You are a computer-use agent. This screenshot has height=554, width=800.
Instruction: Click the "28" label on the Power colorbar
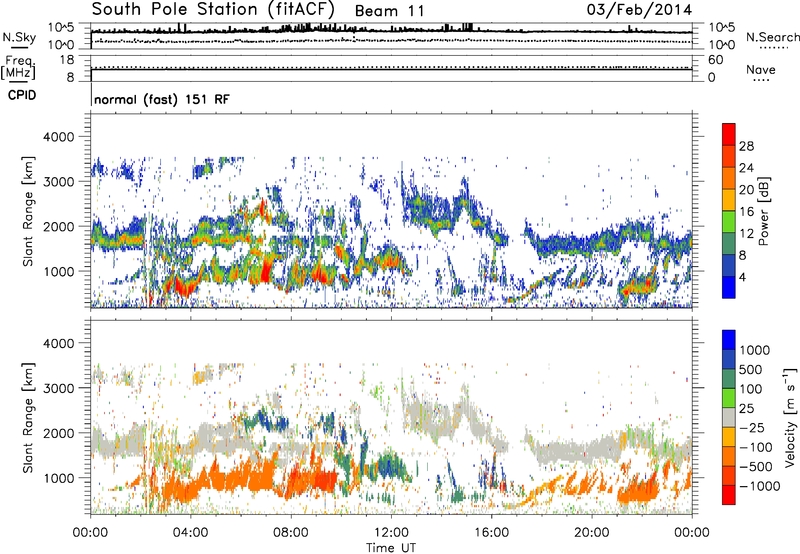746,146
